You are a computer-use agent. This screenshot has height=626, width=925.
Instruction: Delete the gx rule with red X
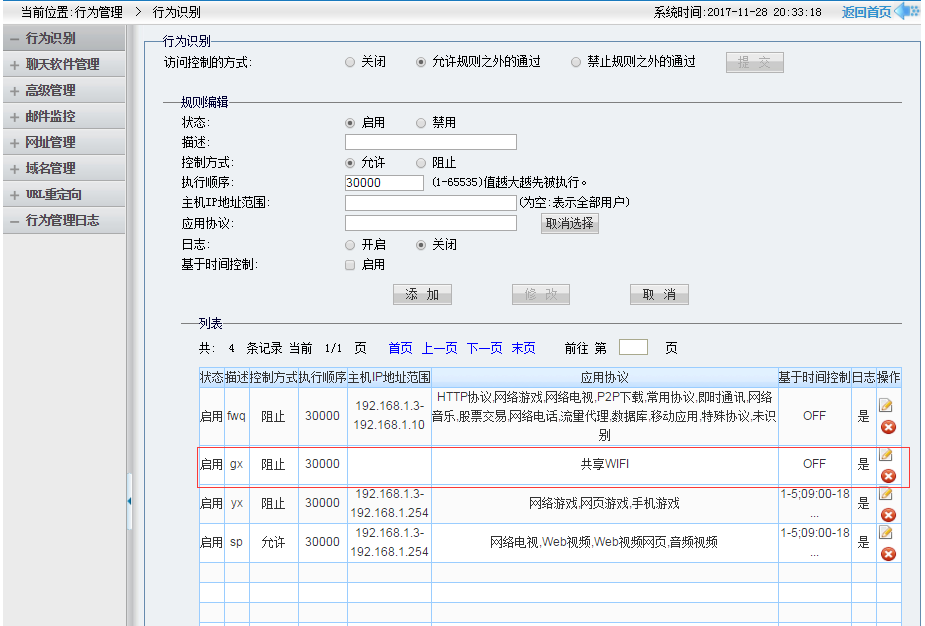point(888,476)
